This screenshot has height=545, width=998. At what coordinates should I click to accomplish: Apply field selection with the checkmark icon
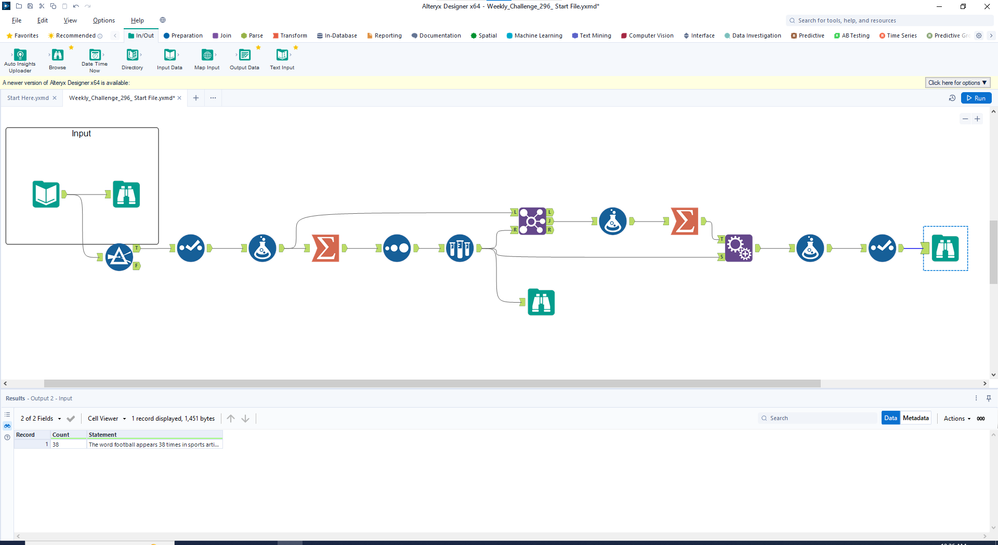(71, 418)
